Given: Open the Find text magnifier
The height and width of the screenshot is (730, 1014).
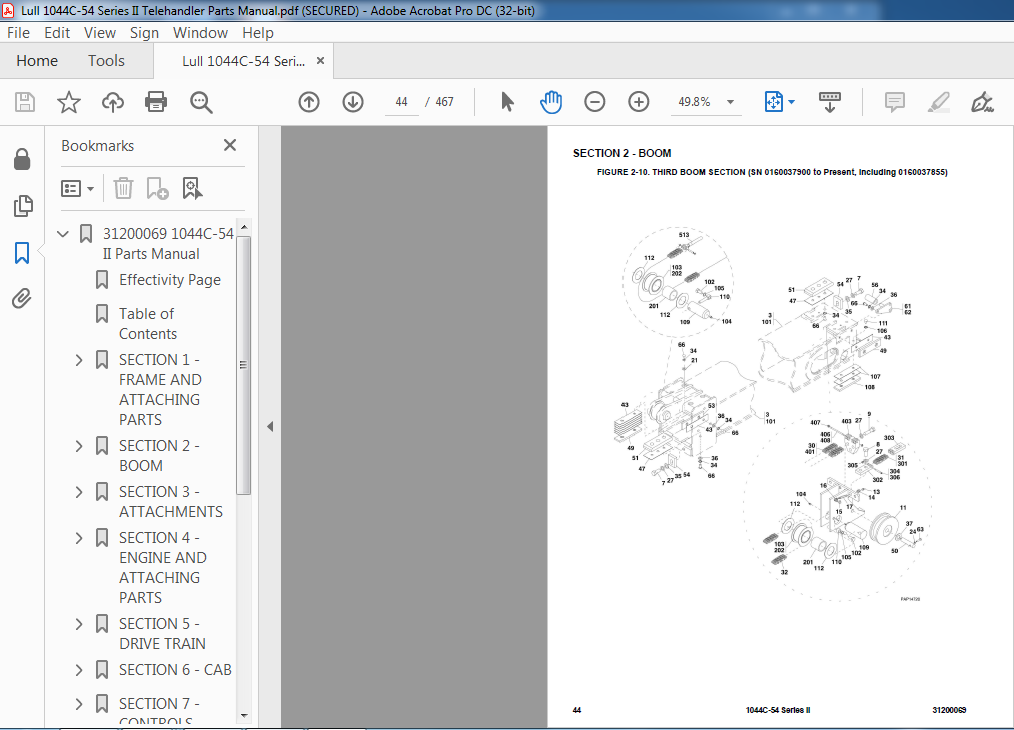Looking at the screenshot, I should click(x=200, y=102).
